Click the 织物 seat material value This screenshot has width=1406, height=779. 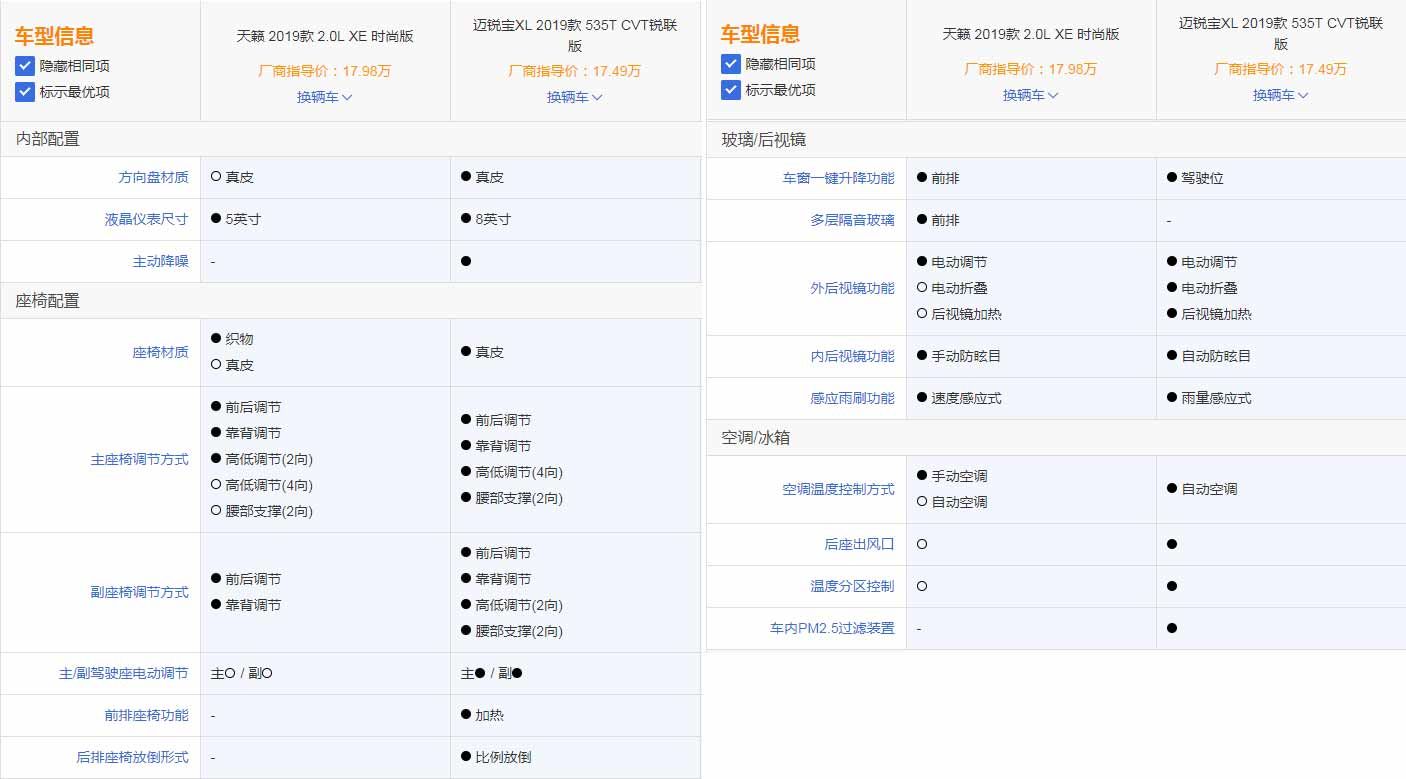(239, 339)
